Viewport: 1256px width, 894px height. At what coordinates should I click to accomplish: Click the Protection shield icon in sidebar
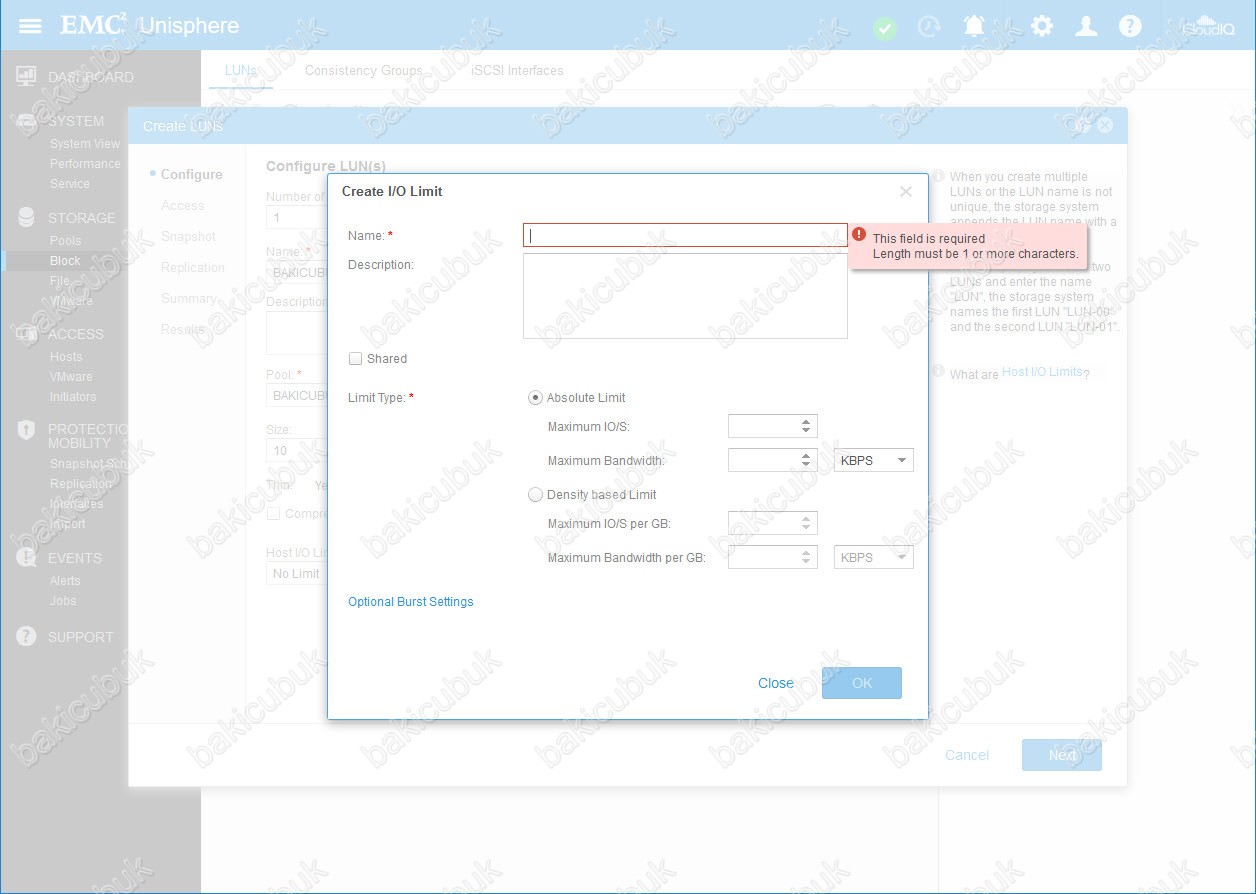click(x=27, y=430)
